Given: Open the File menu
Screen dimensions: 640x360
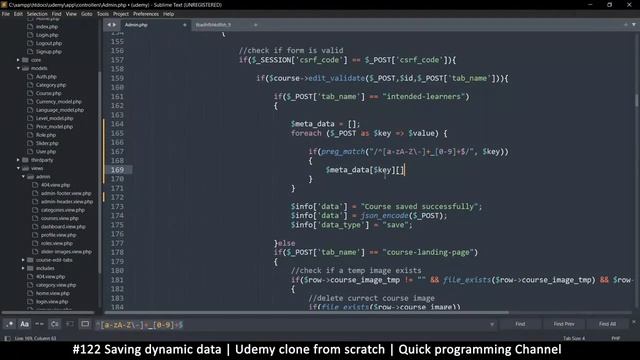Looking at the screenshot, I should [x=6, y=14].
